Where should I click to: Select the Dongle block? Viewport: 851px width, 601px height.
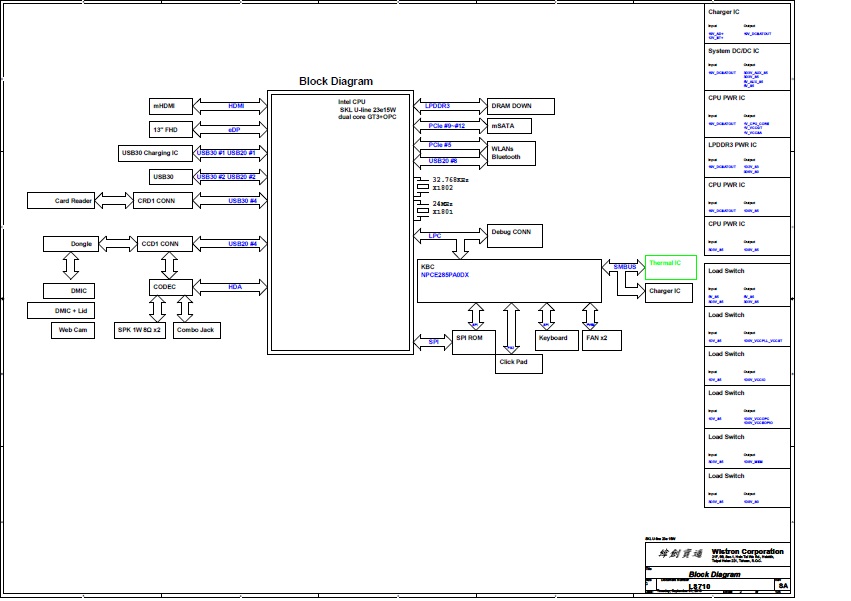(81, 244)
